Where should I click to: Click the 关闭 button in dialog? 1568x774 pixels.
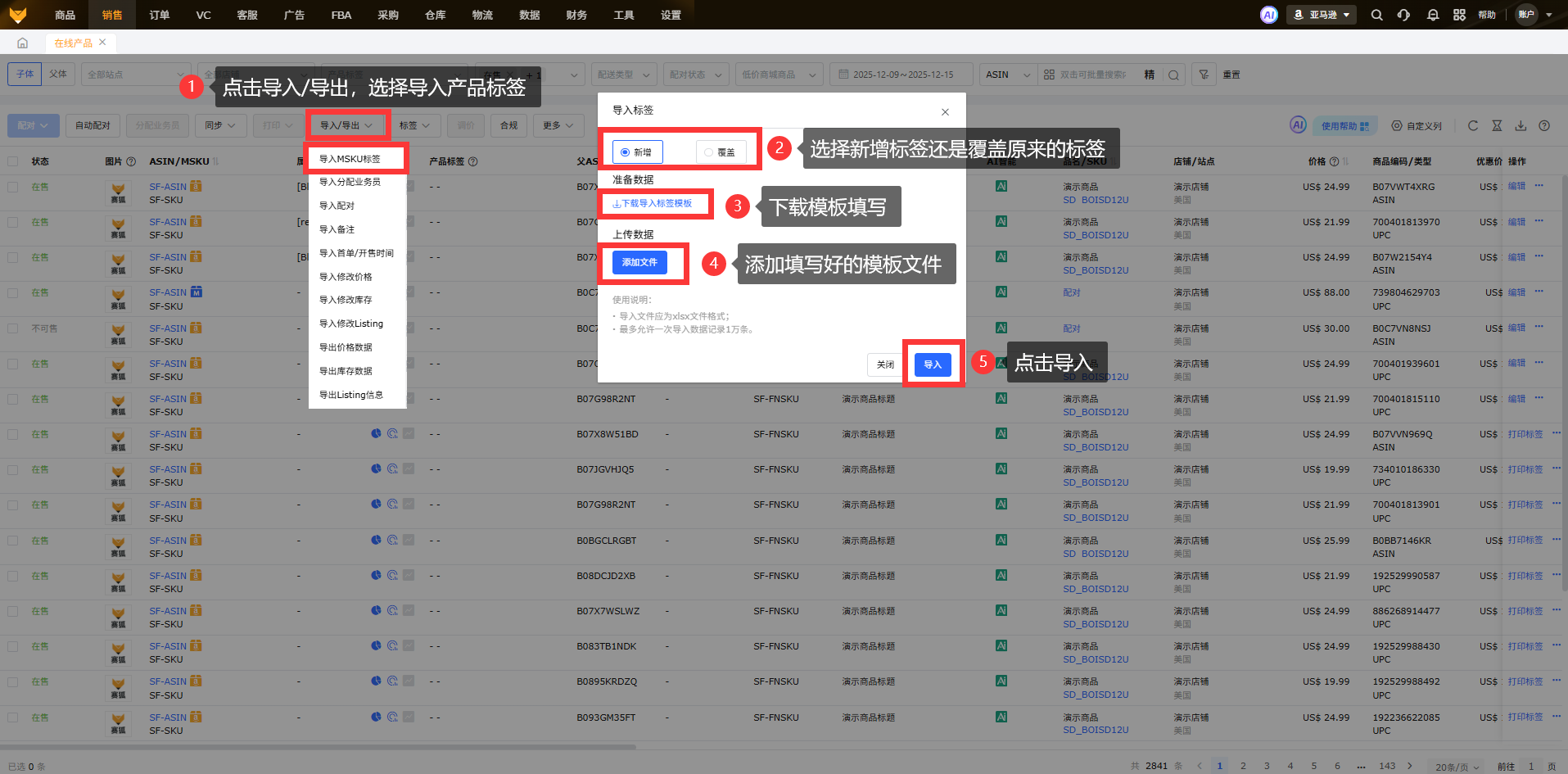[885, 364]
